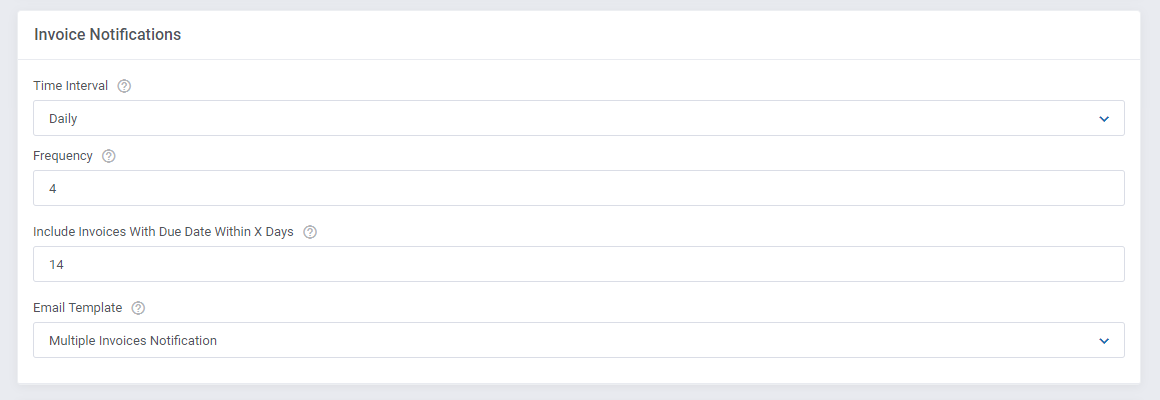The image size is (1160, 400).
Task: Click the Time Interval label
Action: coord(71,86)
